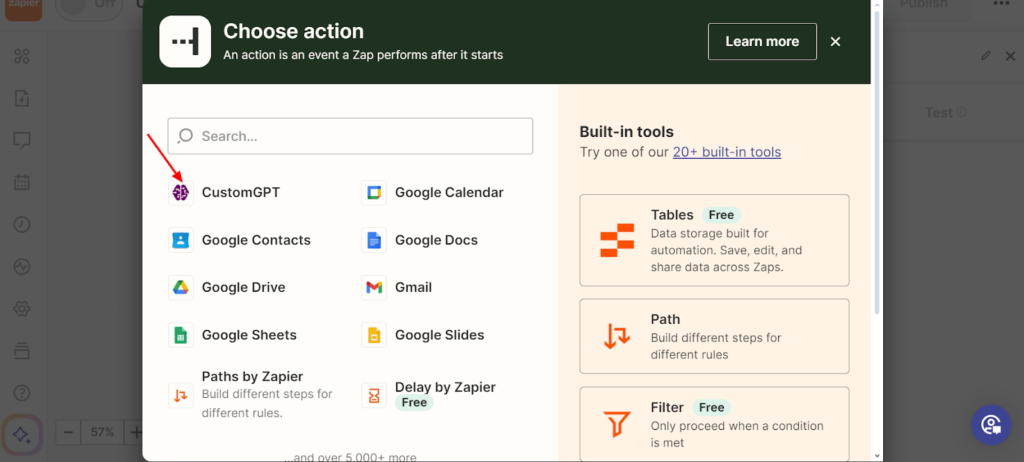The image size is (1024, 462).
Task: Click the 57% zoom level indicator
Action: (103, 432)
